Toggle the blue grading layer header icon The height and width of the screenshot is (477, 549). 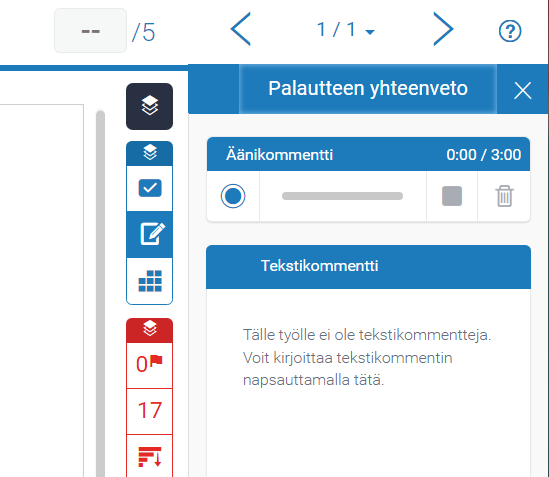click(150, 153)
